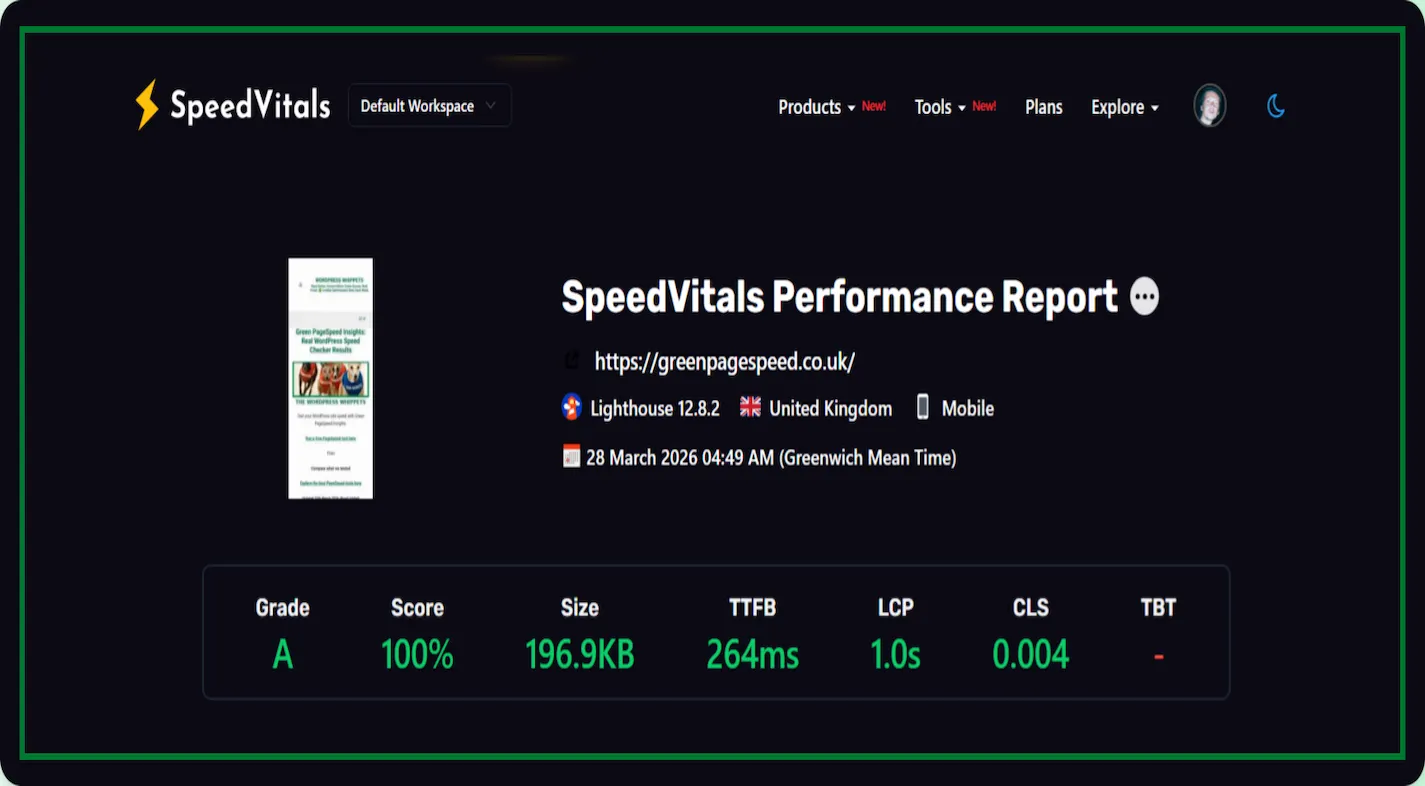Open the Tools navigation dropdown

[x=940, y=107]
